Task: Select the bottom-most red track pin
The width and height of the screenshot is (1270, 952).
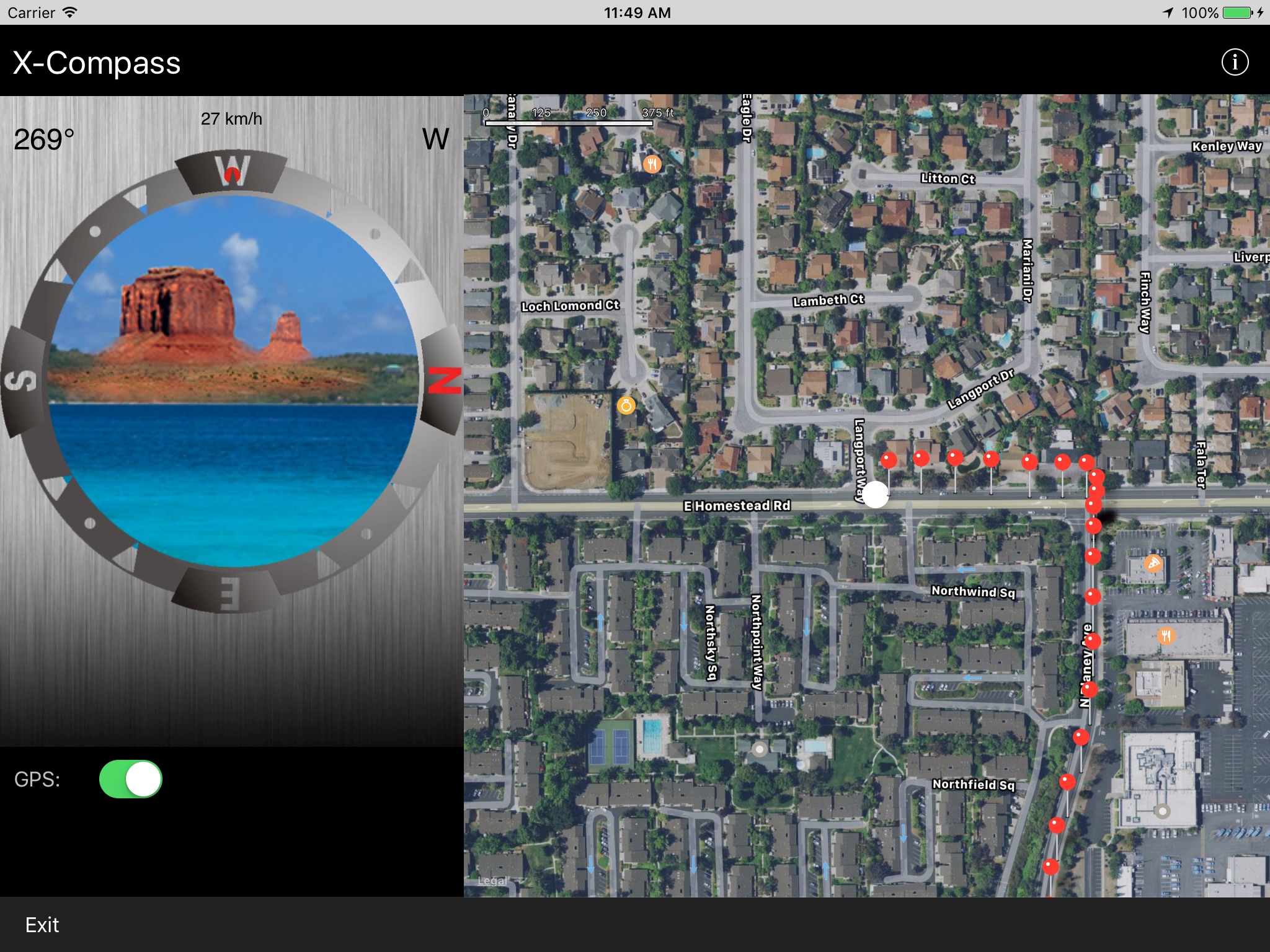Action: 1050,866
